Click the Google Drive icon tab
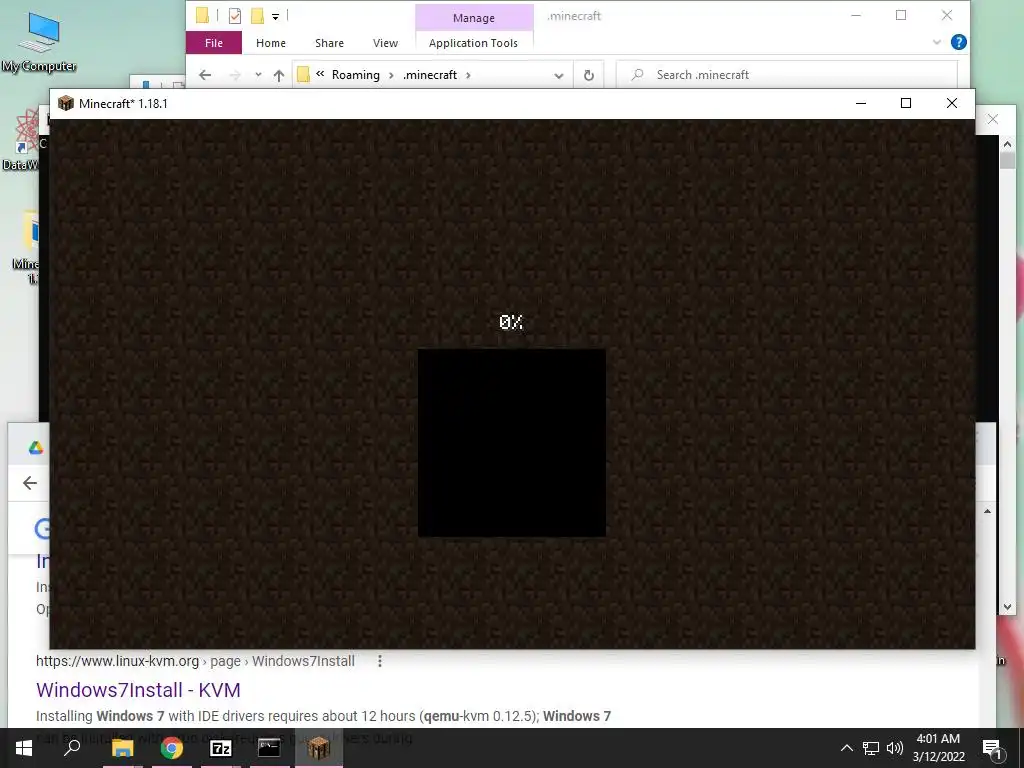This screenshot has height=768, width=1024. click(36, 447)
